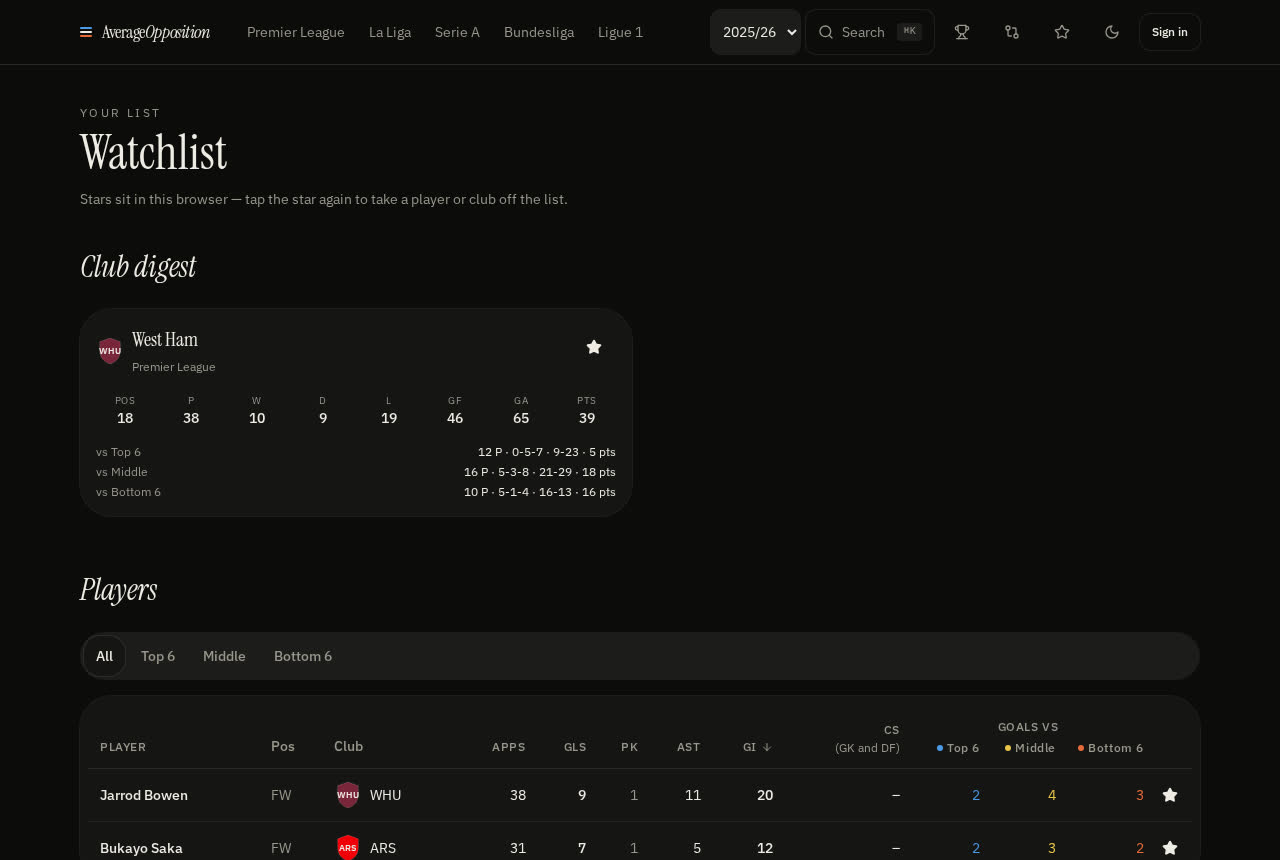The image size is (1280, 860).
Task: Open Jarrod Bowen player link
Action: coord(144,795)
